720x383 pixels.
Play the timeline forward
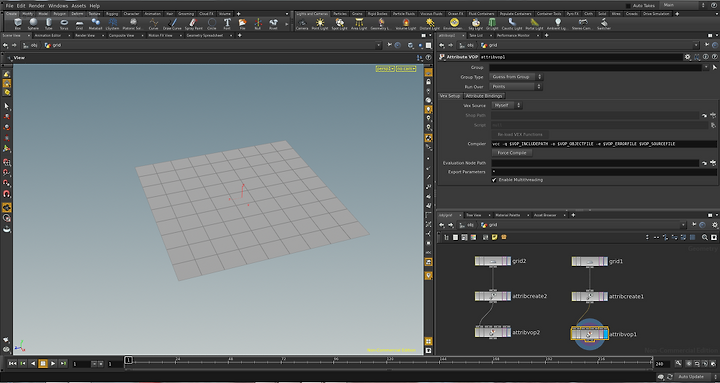coord(53,363)
